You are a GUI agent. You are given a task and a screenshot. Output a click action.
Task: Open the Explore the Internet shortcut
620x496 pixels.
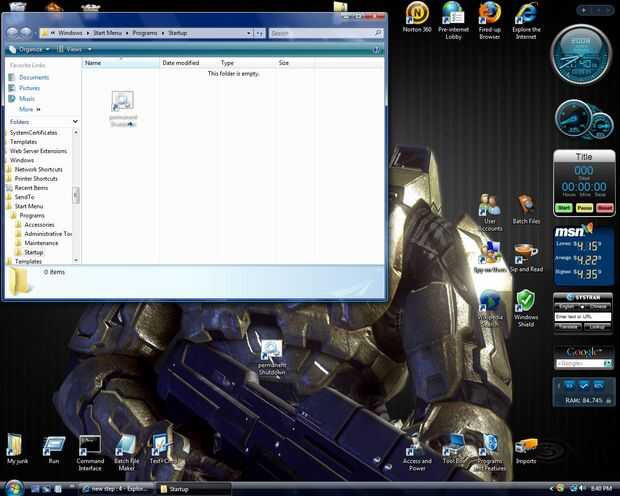coord(526,20)
